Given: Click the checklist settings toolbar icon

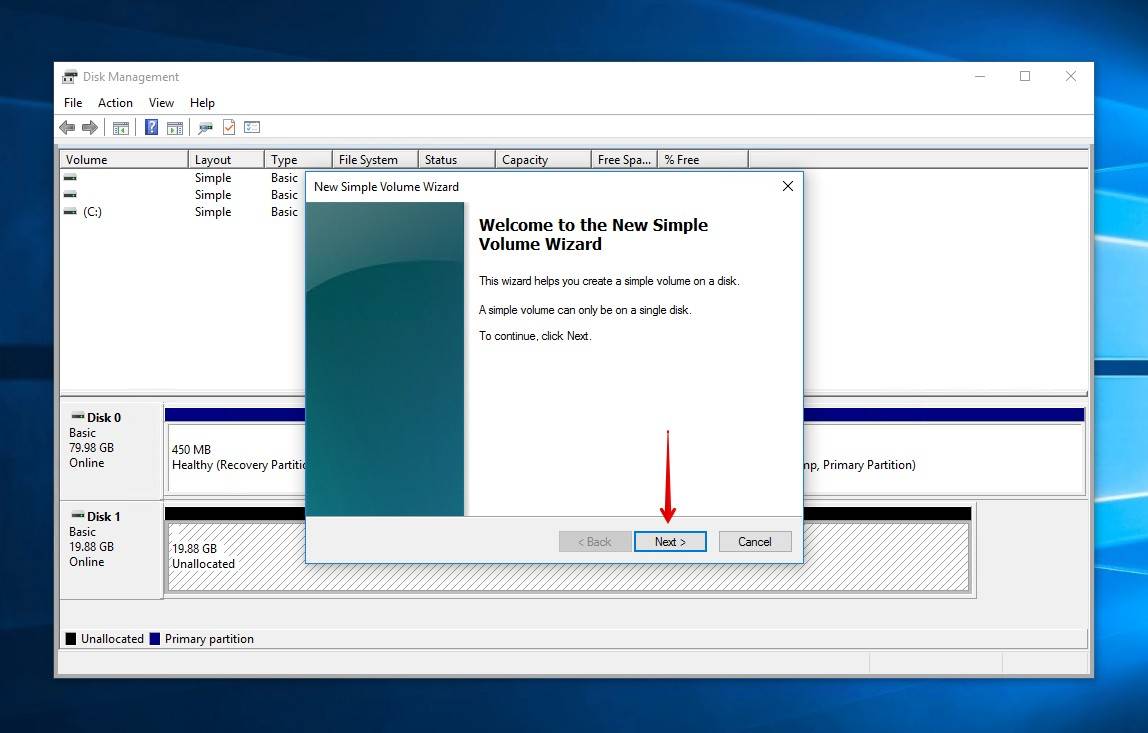Looking at the screenshot, I should [x=252, y=127].
